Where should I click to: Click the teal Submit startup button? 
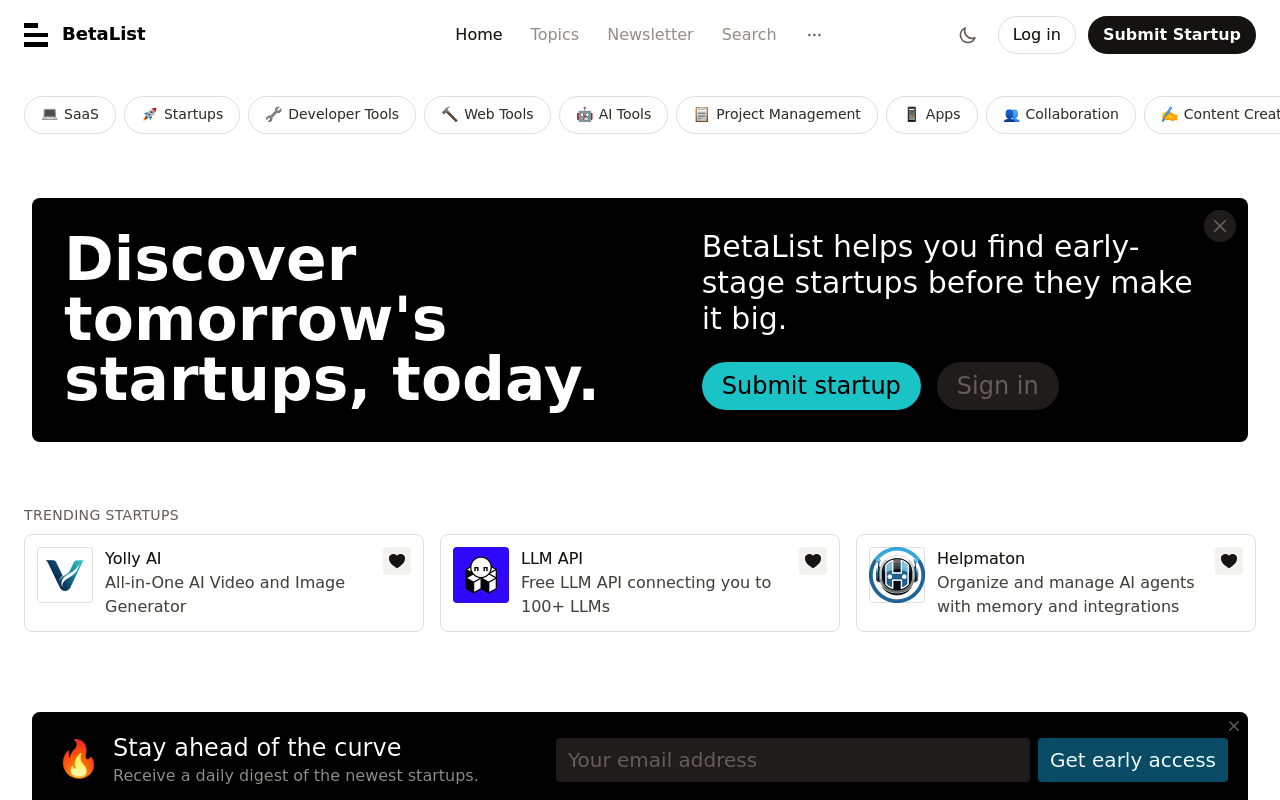[811, 386]
